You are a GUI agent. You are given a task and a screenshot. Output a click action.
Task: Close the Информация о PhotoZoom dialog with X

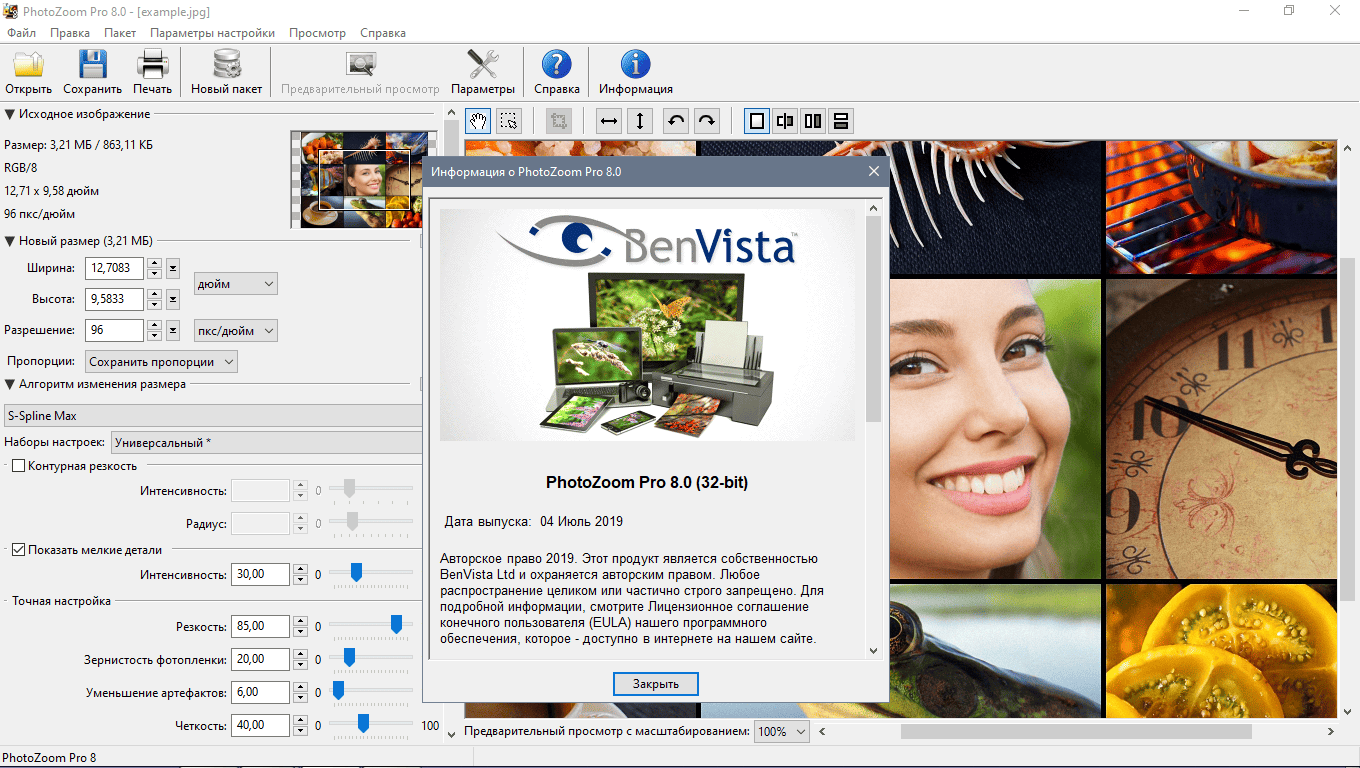(x=874, y=171)
